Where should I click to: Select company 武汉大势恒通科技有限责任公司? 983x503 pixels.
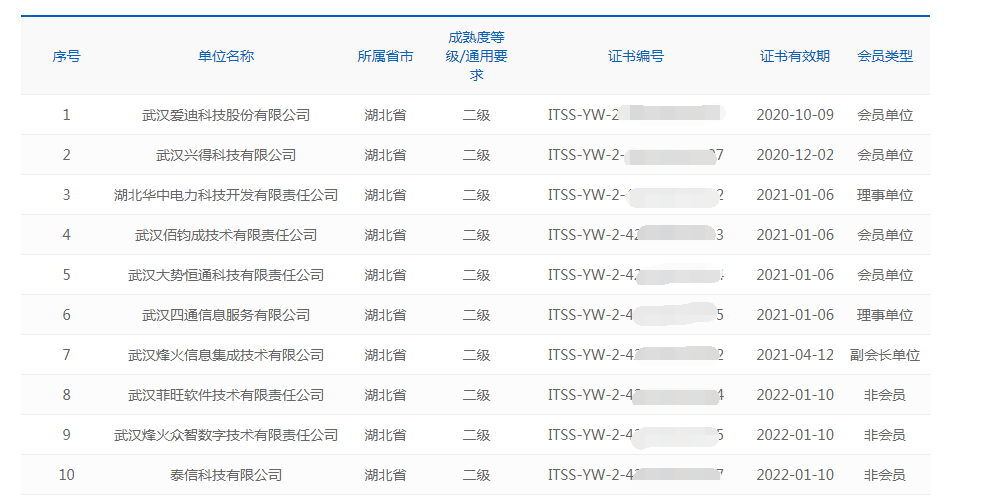tap(226, 275)
